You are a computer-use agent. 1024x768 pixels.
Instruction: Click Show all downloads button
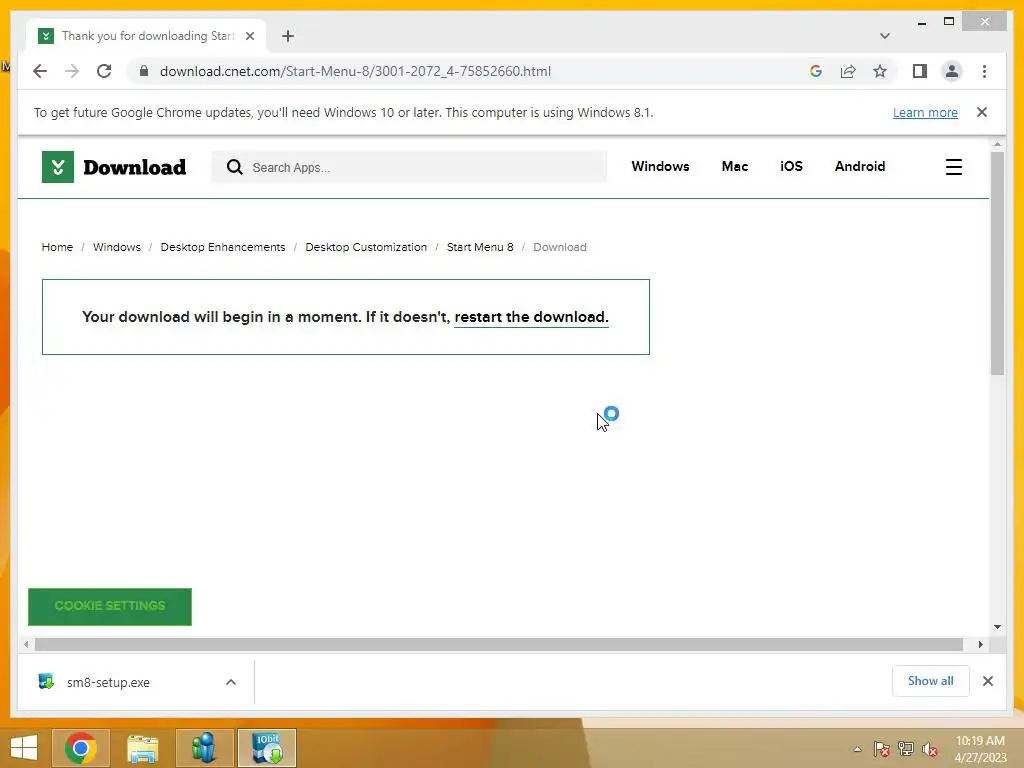coord(931,681)
